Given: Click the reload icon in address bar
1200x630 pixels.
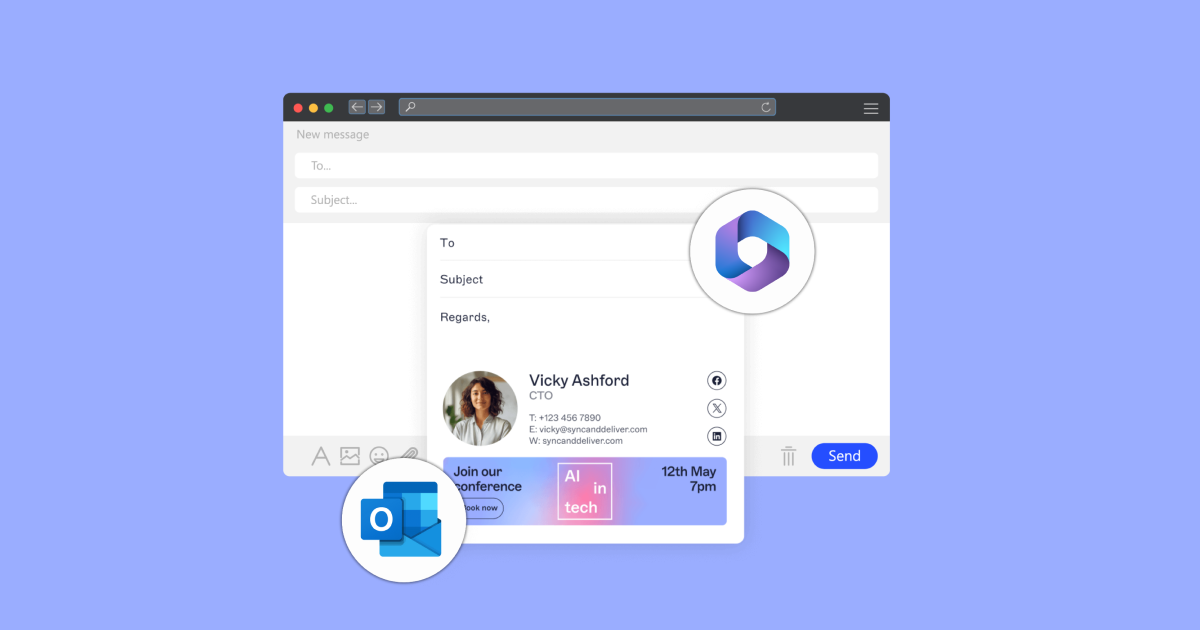Looking at the screenshot, I should 766,107.
